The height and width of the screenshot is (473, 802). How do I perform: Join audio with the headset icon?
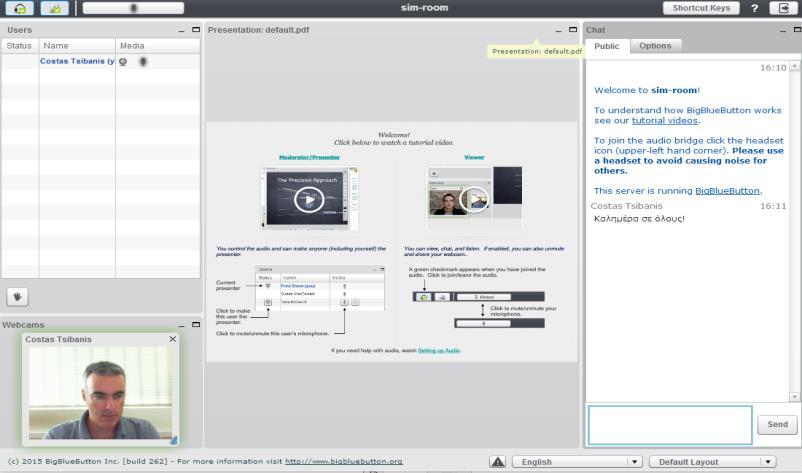click(19, 8)
